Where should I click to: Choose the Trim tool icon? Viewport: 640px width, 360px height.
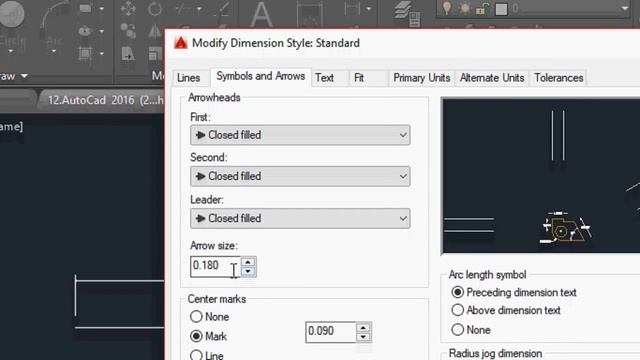(184, 9)
